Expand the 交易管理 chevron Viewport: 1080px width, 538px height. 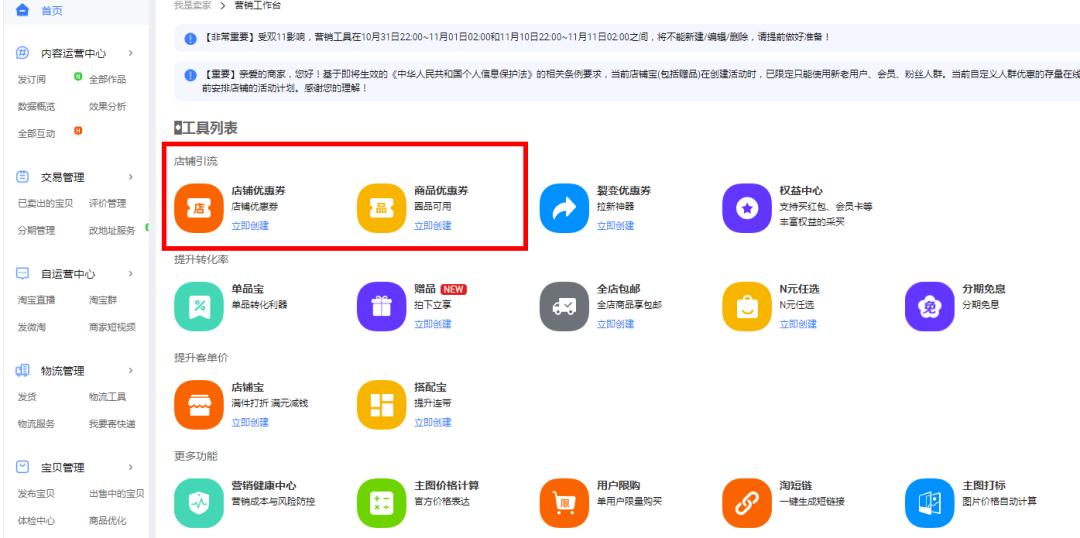point(130,177)
